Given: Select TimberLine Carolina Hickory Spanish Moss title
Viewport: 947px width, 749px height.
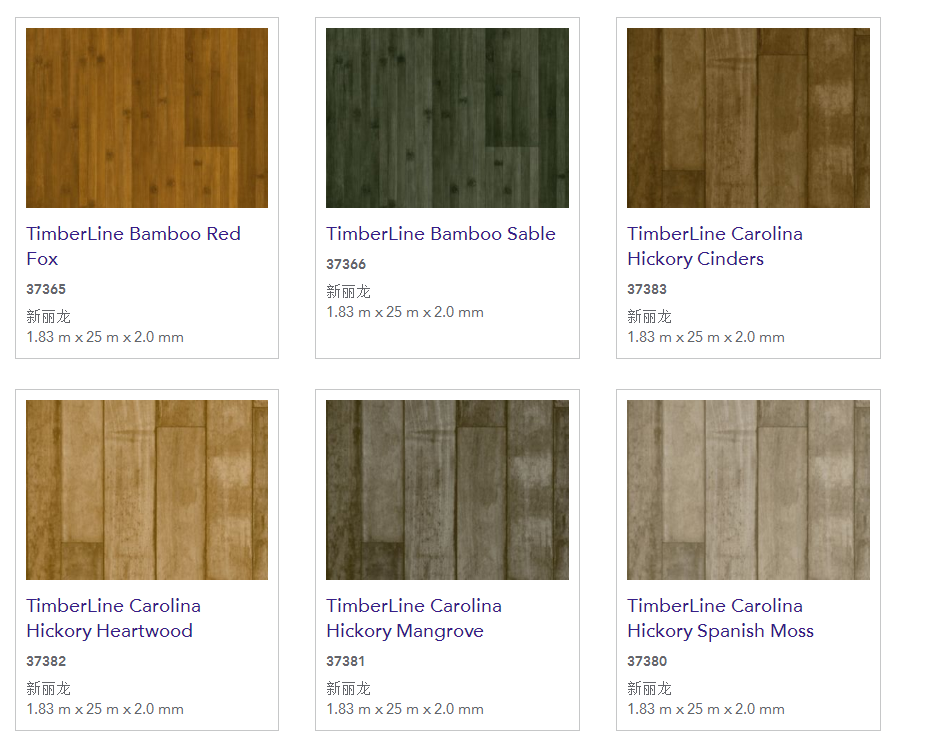Looking at the screenshot, I should [720, 618].
